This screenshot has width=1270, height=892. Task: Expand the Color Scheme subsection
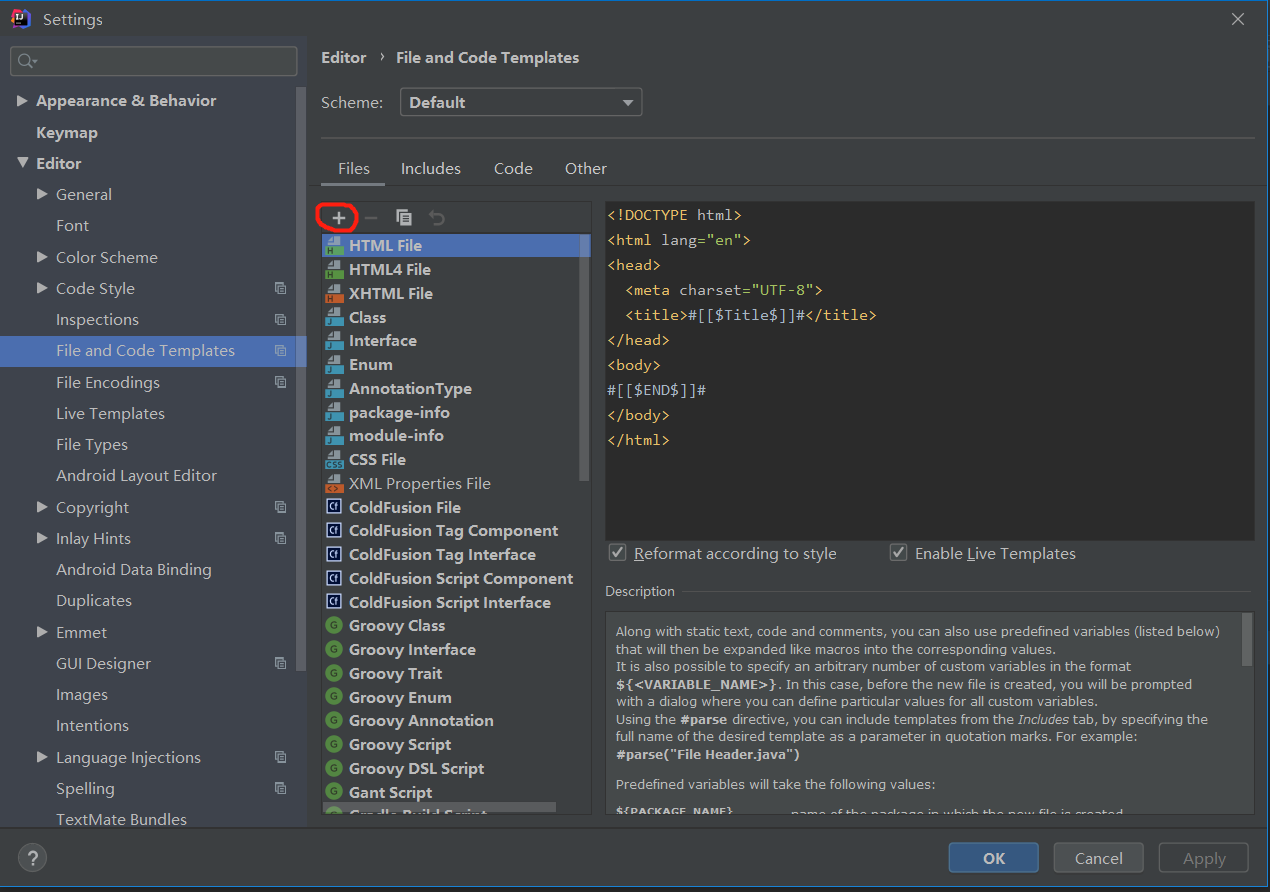[x=42, y=258]
